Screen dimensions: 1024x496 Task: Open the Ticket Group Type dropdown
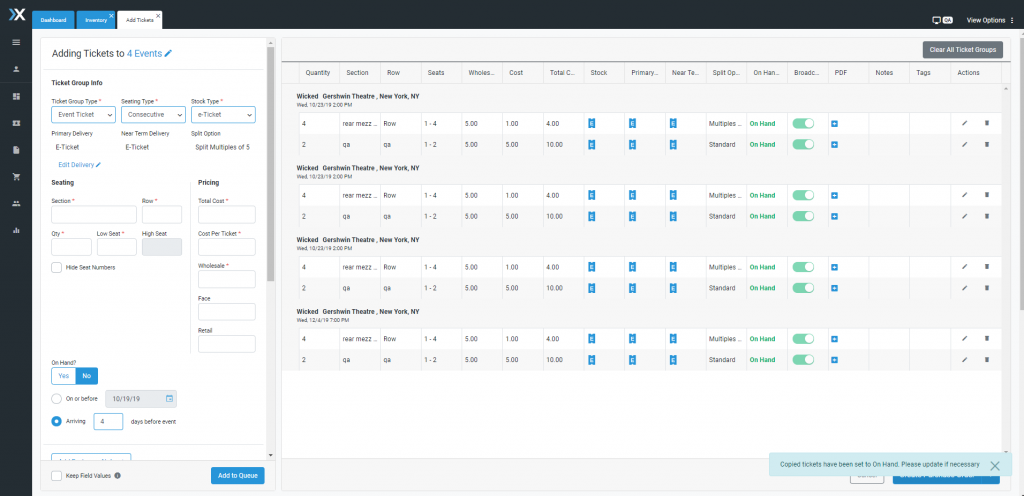point(84,114)
